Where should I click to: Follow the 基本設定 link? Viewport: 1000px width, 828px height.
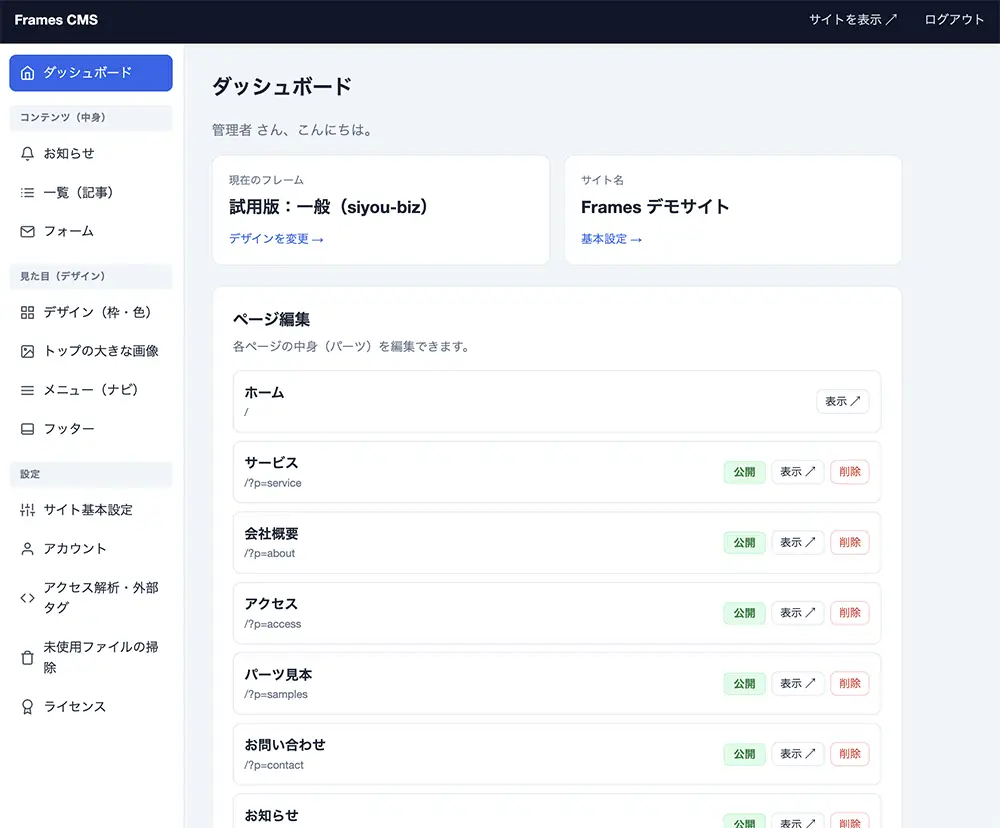pyautogui.click(x=611, y=239)
